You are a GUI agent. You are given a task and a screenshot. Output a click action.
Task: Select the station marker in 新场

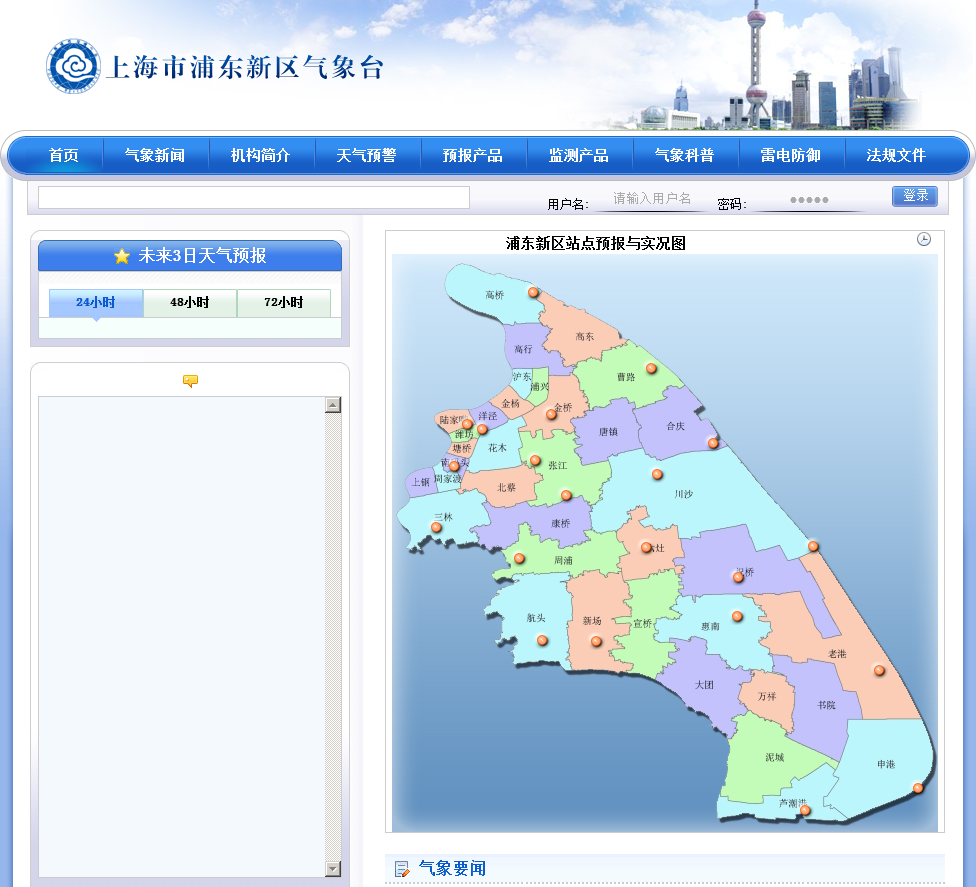click(596, 641)
